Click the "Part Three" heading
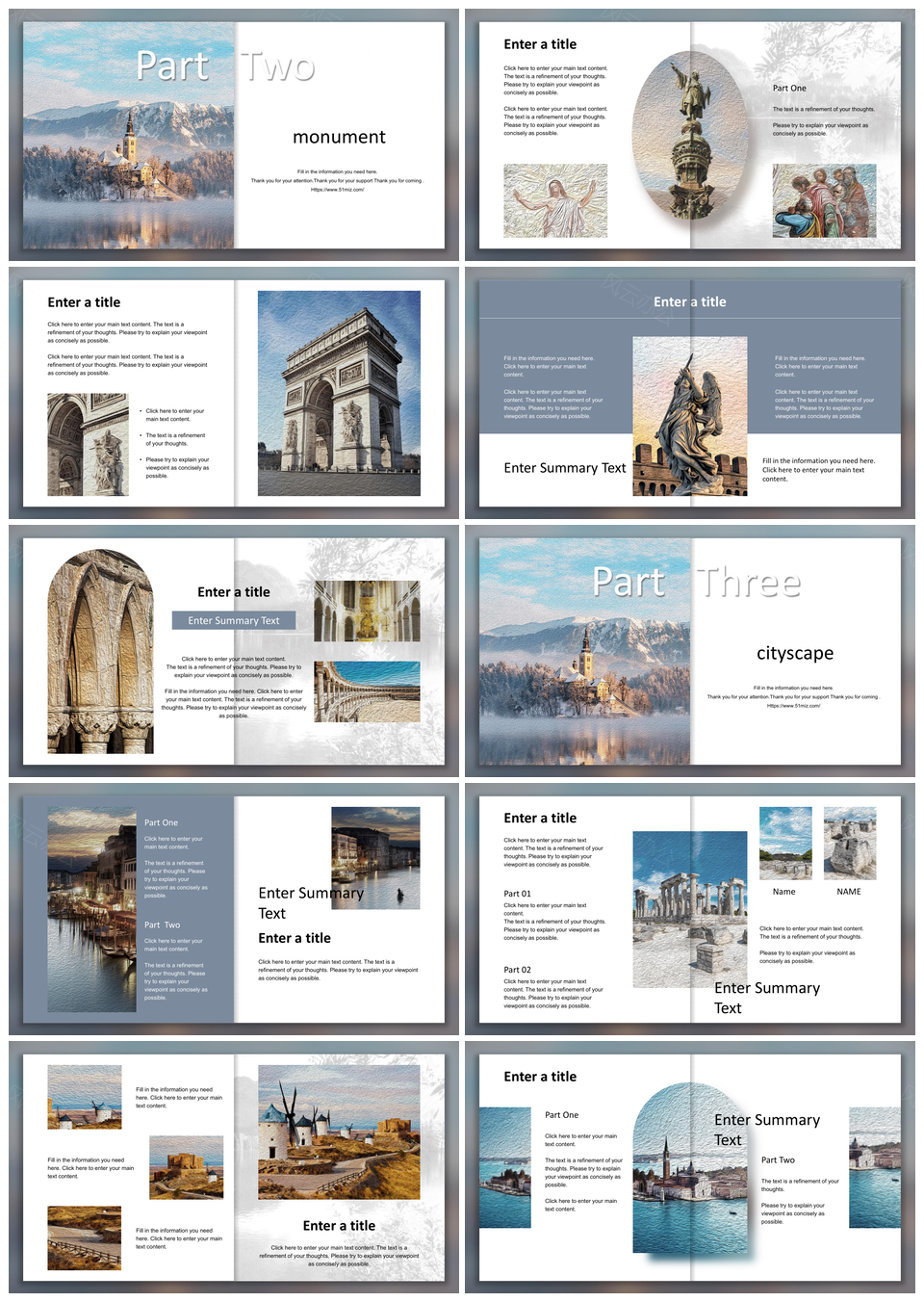 click(x=696, y=582)
